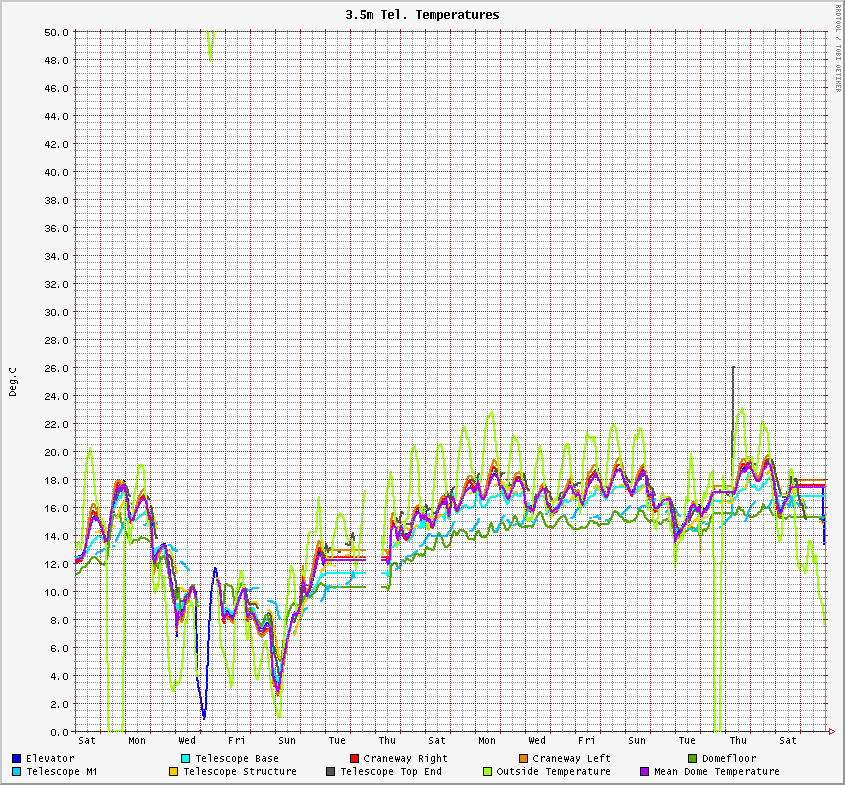Click the Deg.C y-axis label
This screenshot has width=845, height=785.
click(13, 381)
